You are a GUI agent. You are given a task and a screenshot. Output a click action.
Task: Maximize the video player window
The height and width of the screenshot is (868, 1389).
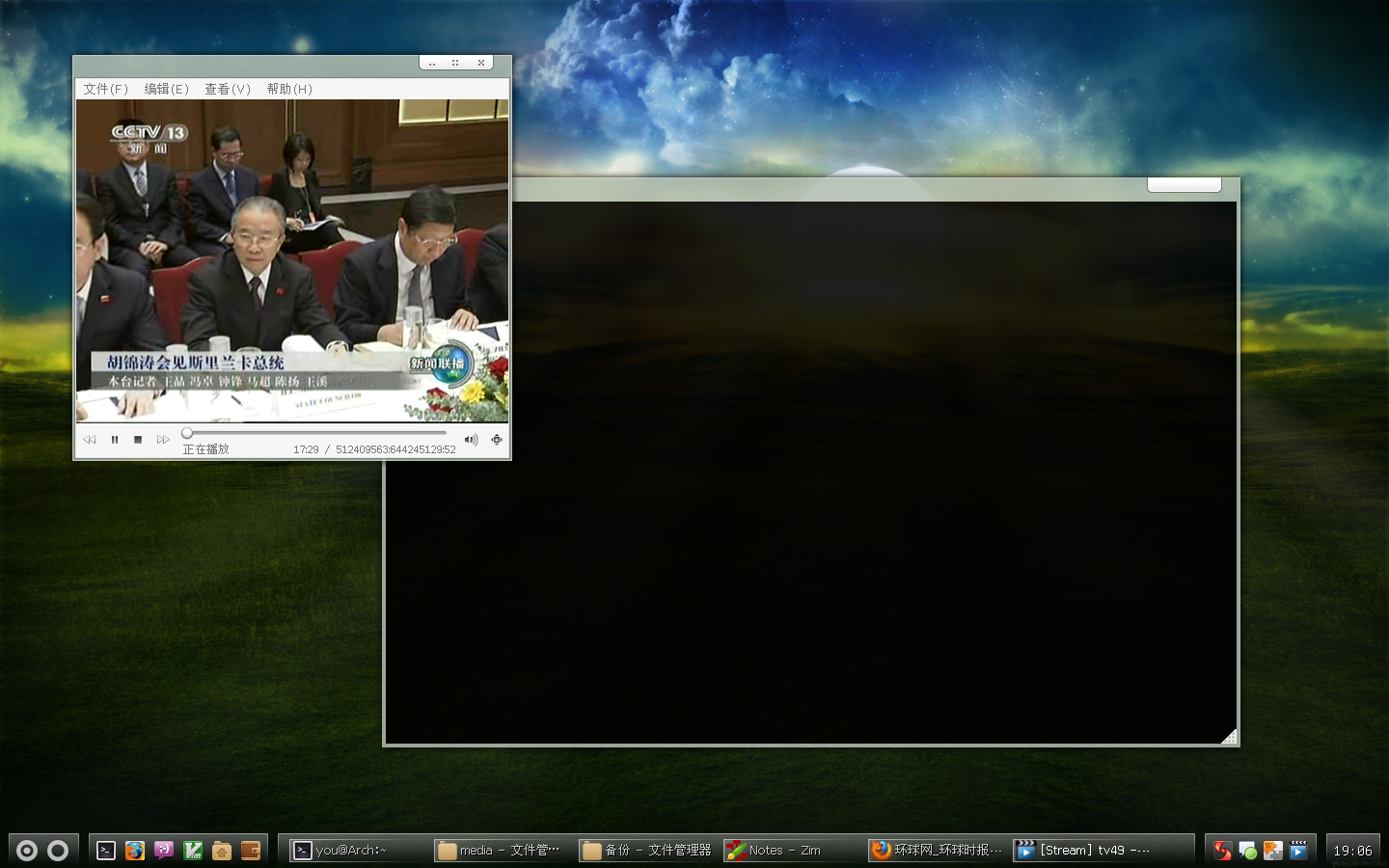pyautogui.click(x=455, y=63)
